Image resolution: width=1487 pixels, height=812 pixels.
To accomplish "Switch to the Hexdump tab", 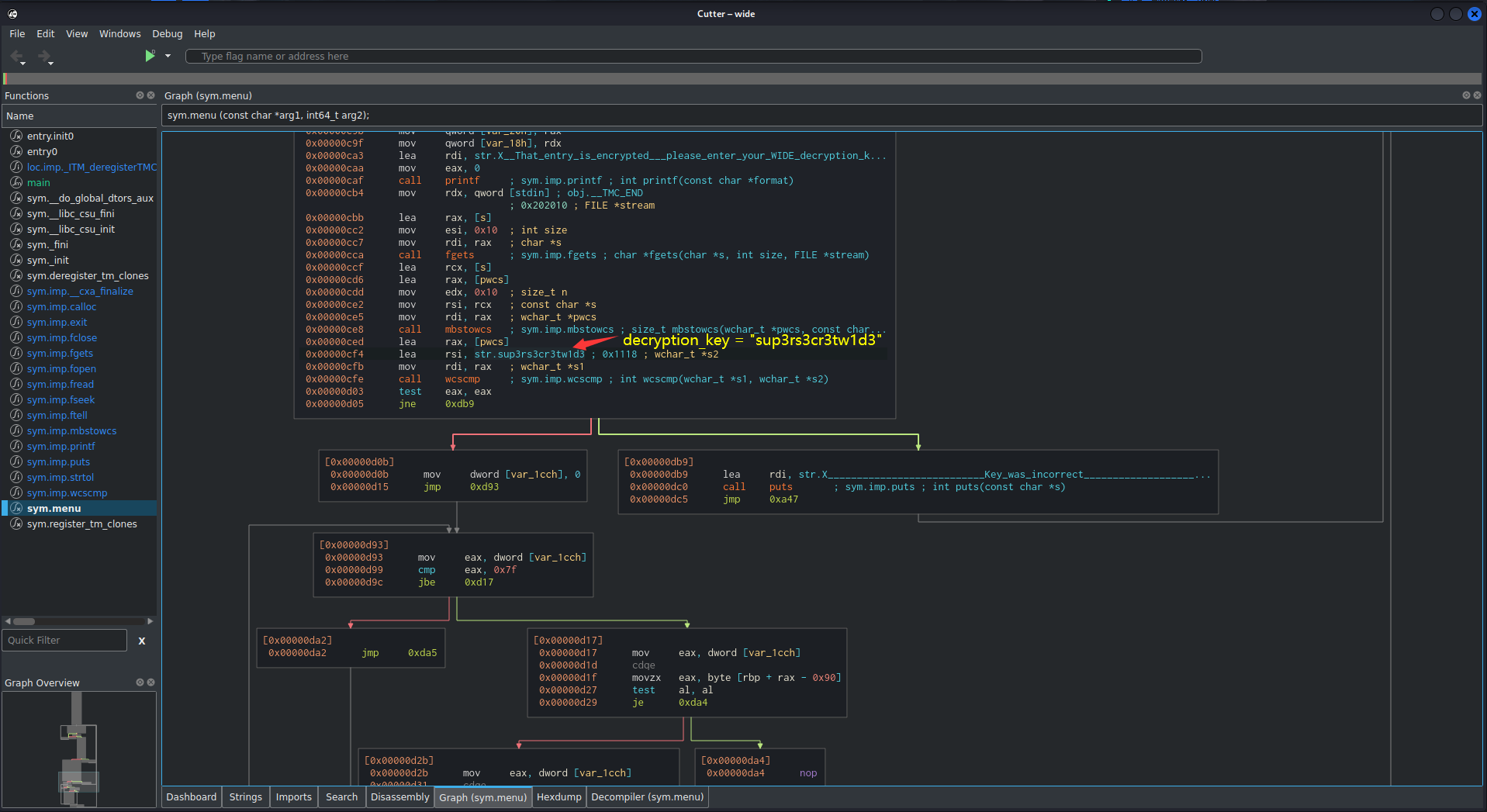I will tap(558, 797).
